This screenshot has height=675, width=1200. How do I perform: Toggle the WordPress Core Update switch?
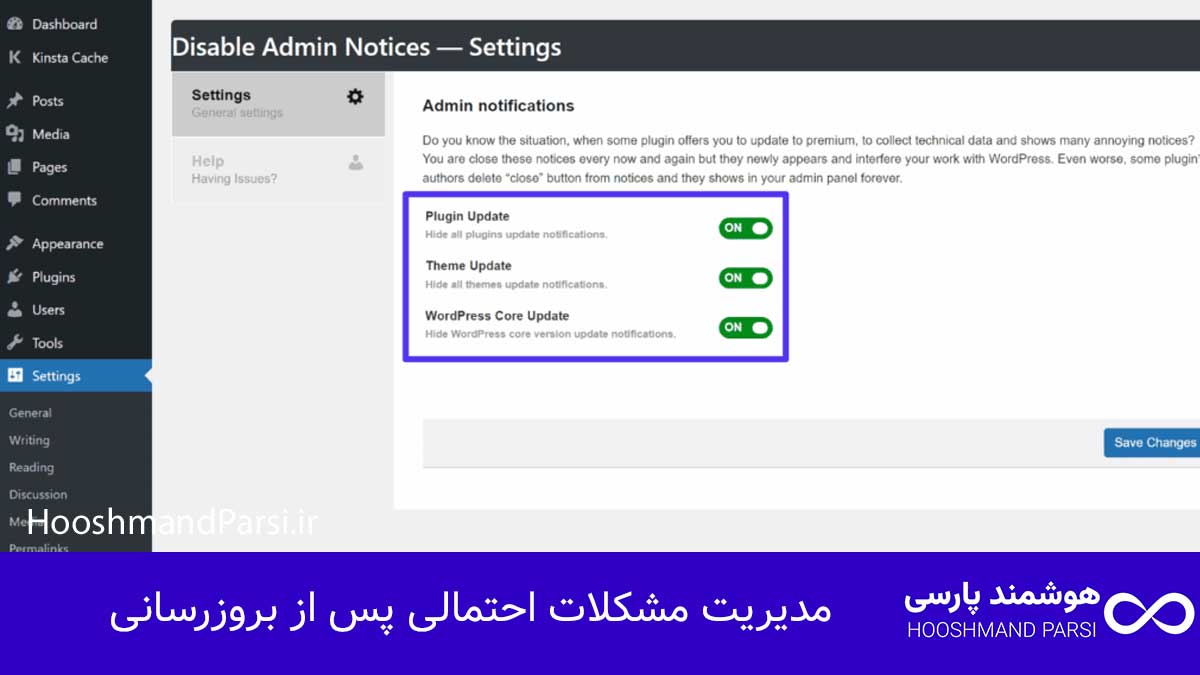[745, 327]
